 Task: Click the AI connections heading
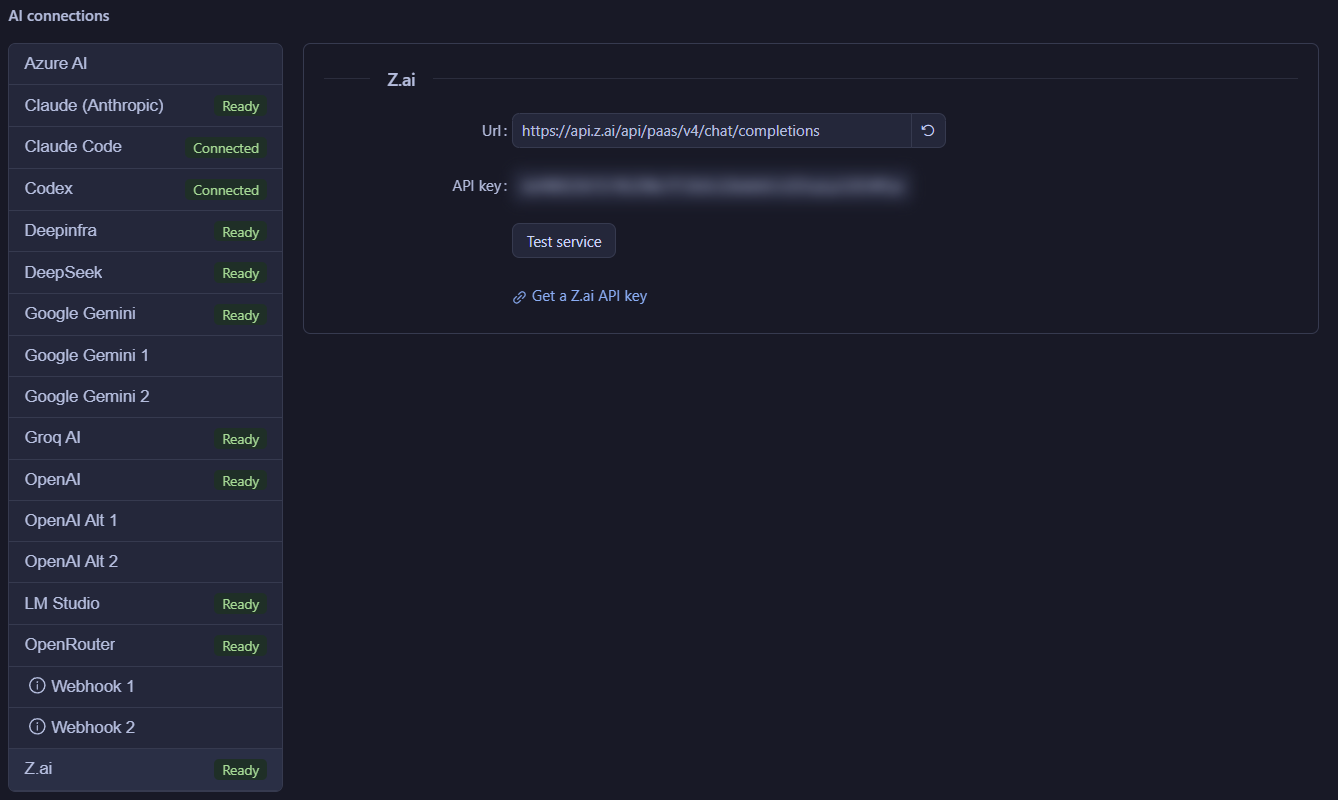pyautogui.click(x=59, y=16)
